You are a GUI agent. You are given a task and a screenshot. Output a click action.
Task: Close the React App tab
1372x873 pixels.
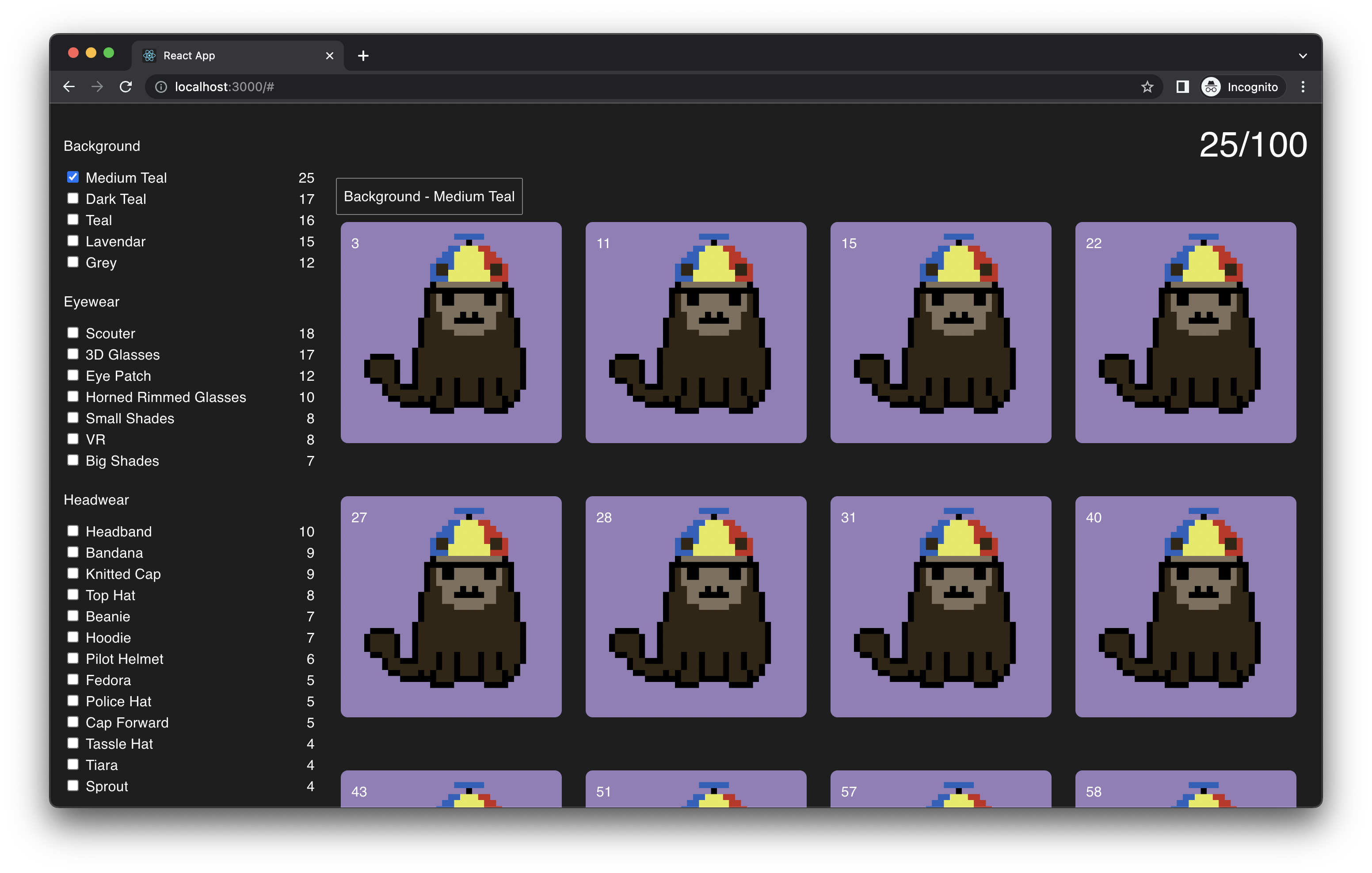(x=329, y=56)
